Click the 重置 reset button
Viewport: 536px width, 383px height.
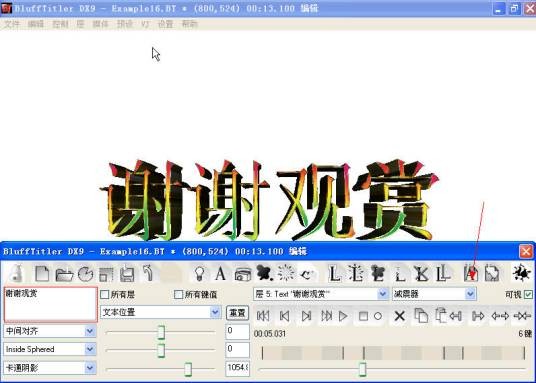238,313
